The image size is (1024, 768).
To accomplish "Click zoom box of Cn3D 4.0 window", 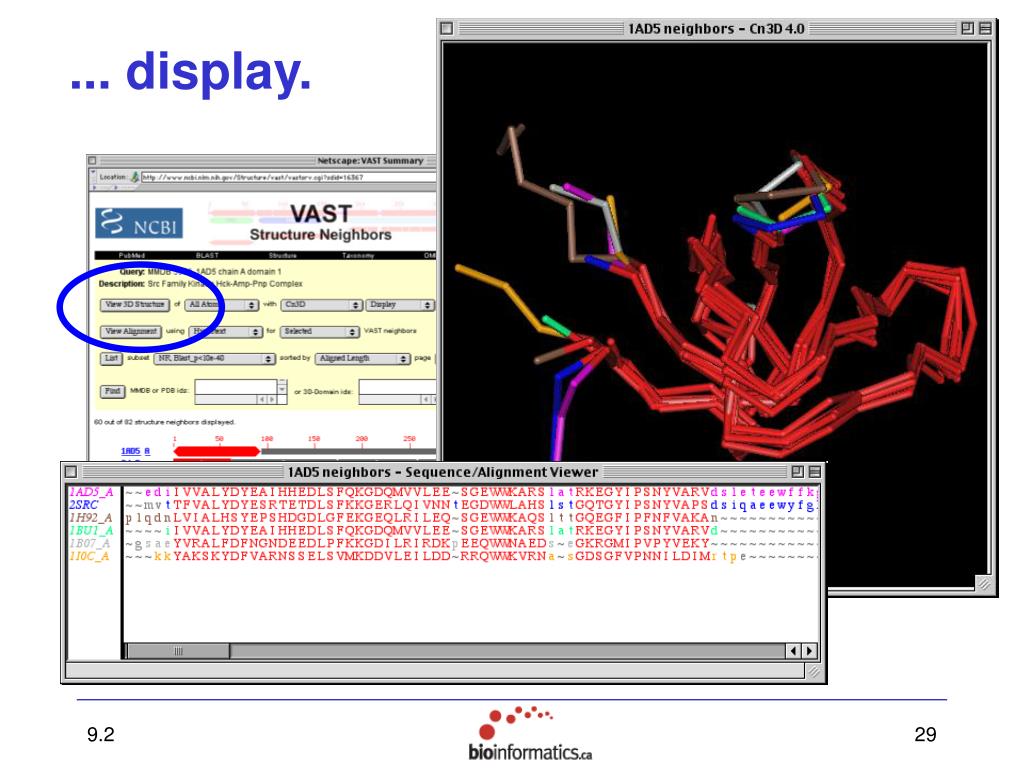I will pyautogui.click(x=967, y=28).
